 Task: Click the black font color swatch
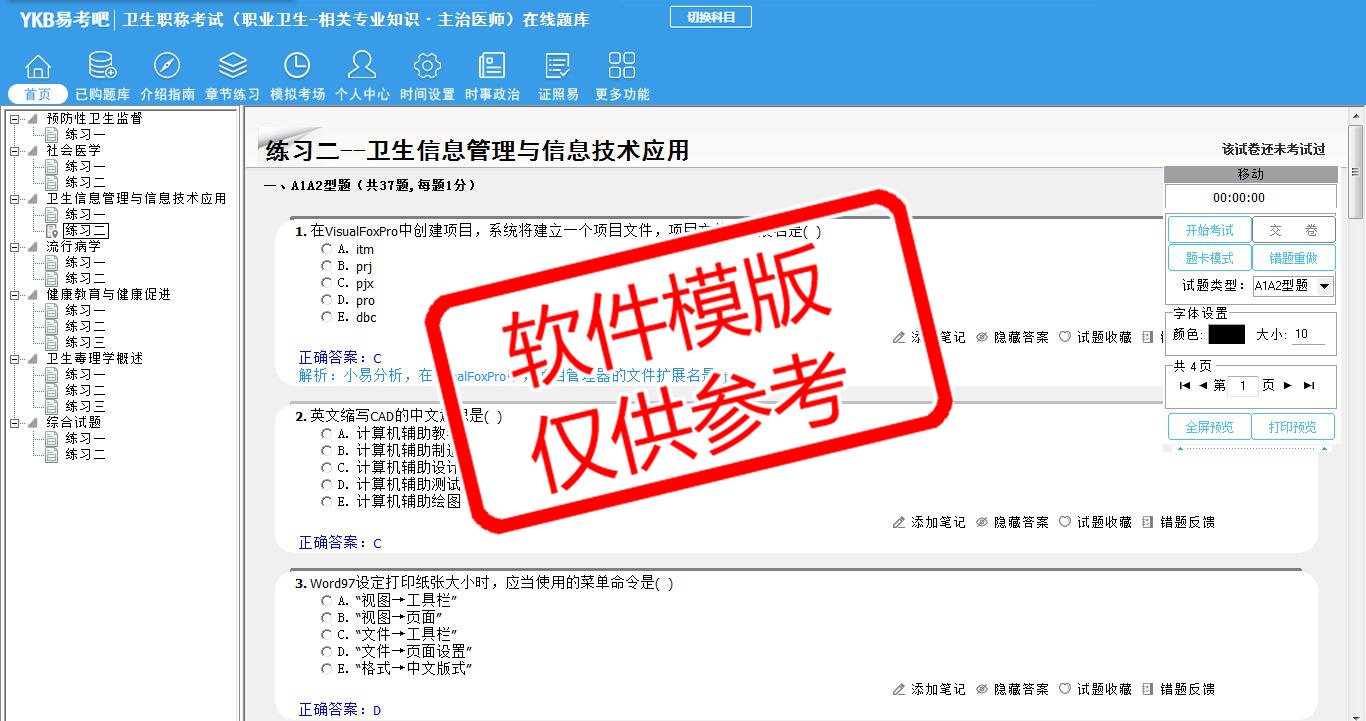click(x=1226, y=335)
